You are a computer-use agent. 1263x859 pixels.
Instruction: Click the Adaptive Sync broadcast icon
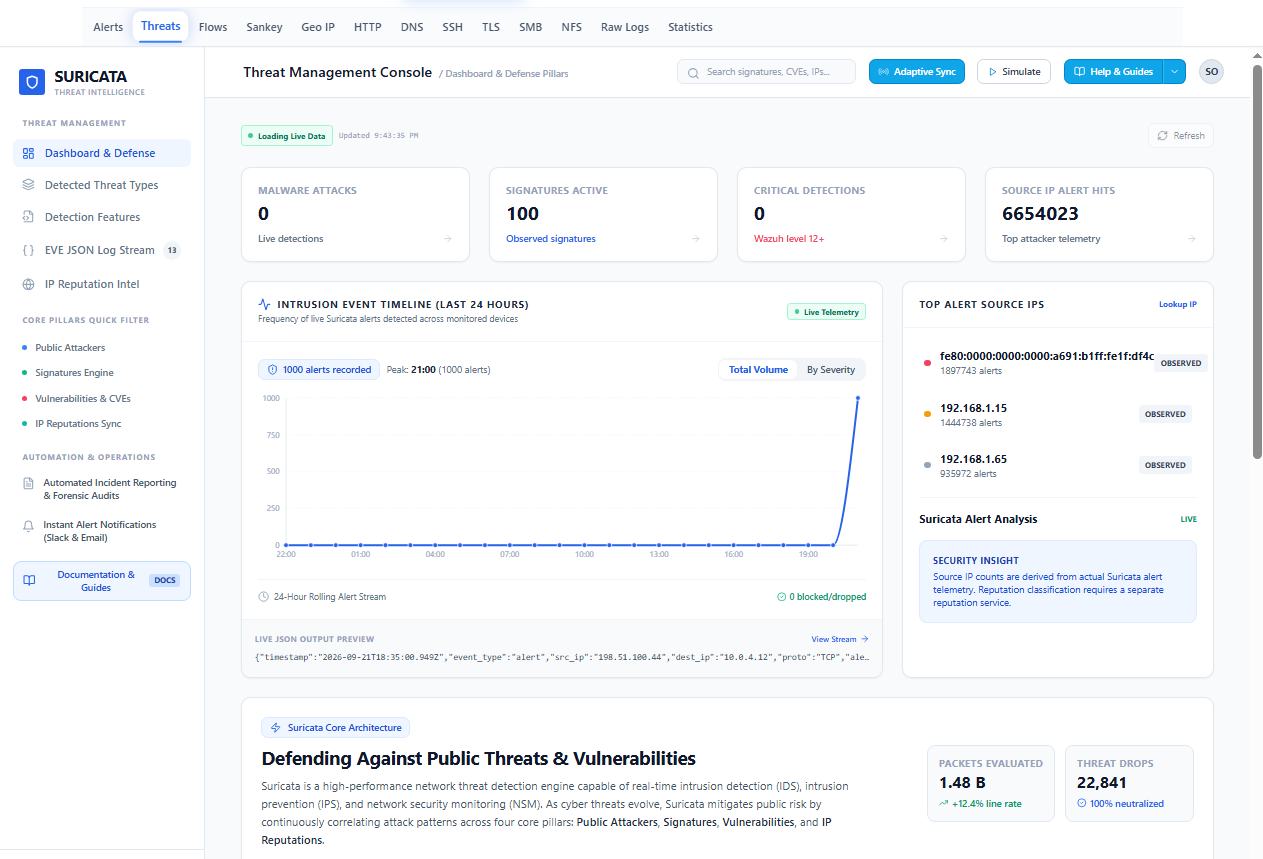pyautogui.click(x=883, y=72)
